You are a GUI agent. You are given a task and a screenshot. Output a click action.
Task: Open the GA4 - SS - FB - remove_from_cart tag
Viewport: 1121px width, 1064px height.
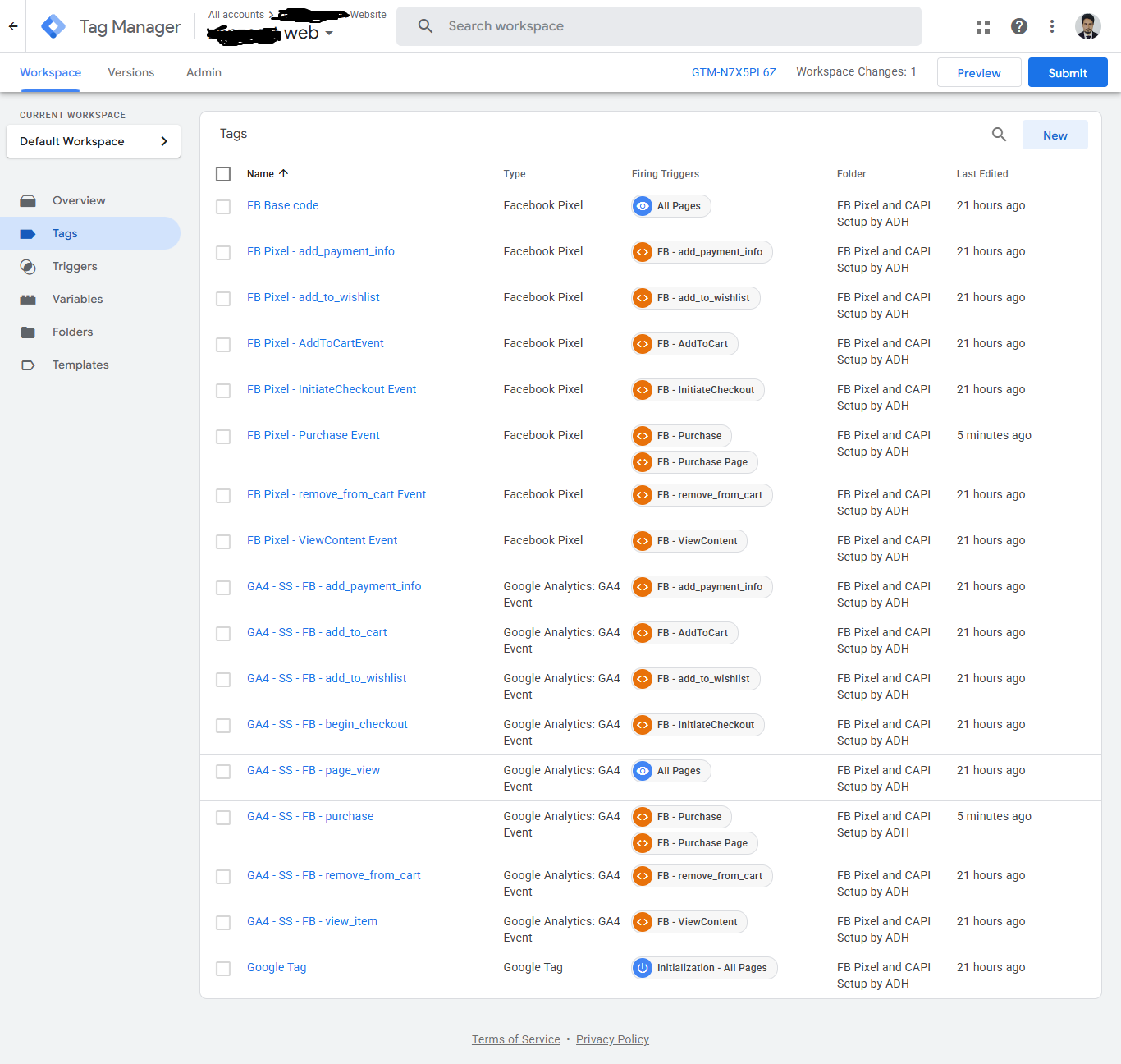[334, 876]
